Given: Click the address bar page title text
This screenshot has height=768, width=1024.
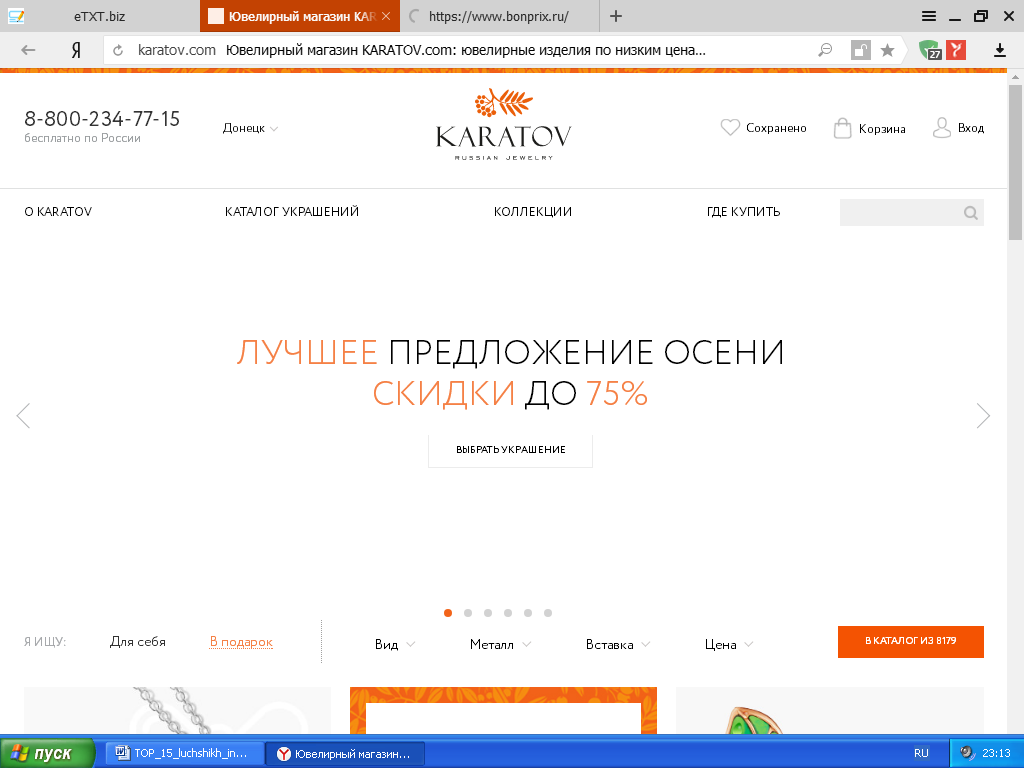Looking at the screenshot, I should [466, 50].
